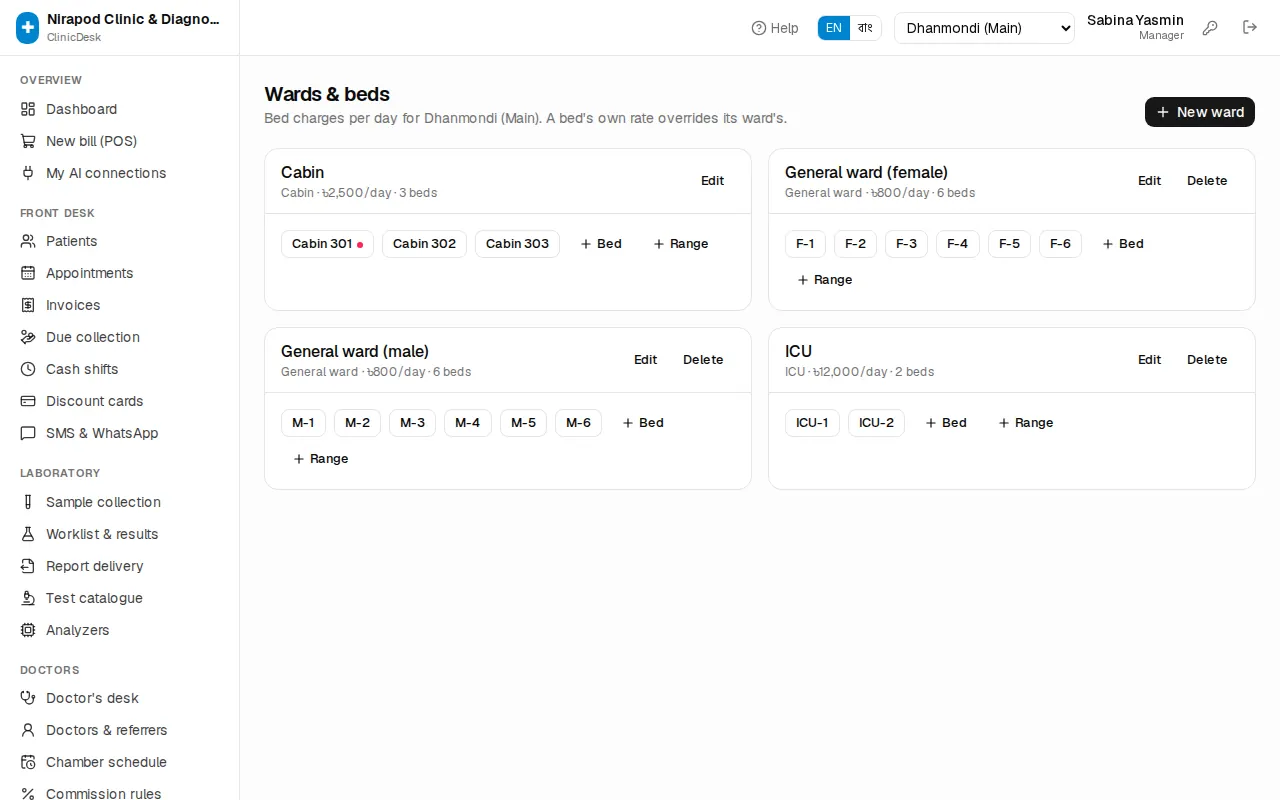Click the logout icon
Screen dimensions: 1280x800
[1250, 28]
